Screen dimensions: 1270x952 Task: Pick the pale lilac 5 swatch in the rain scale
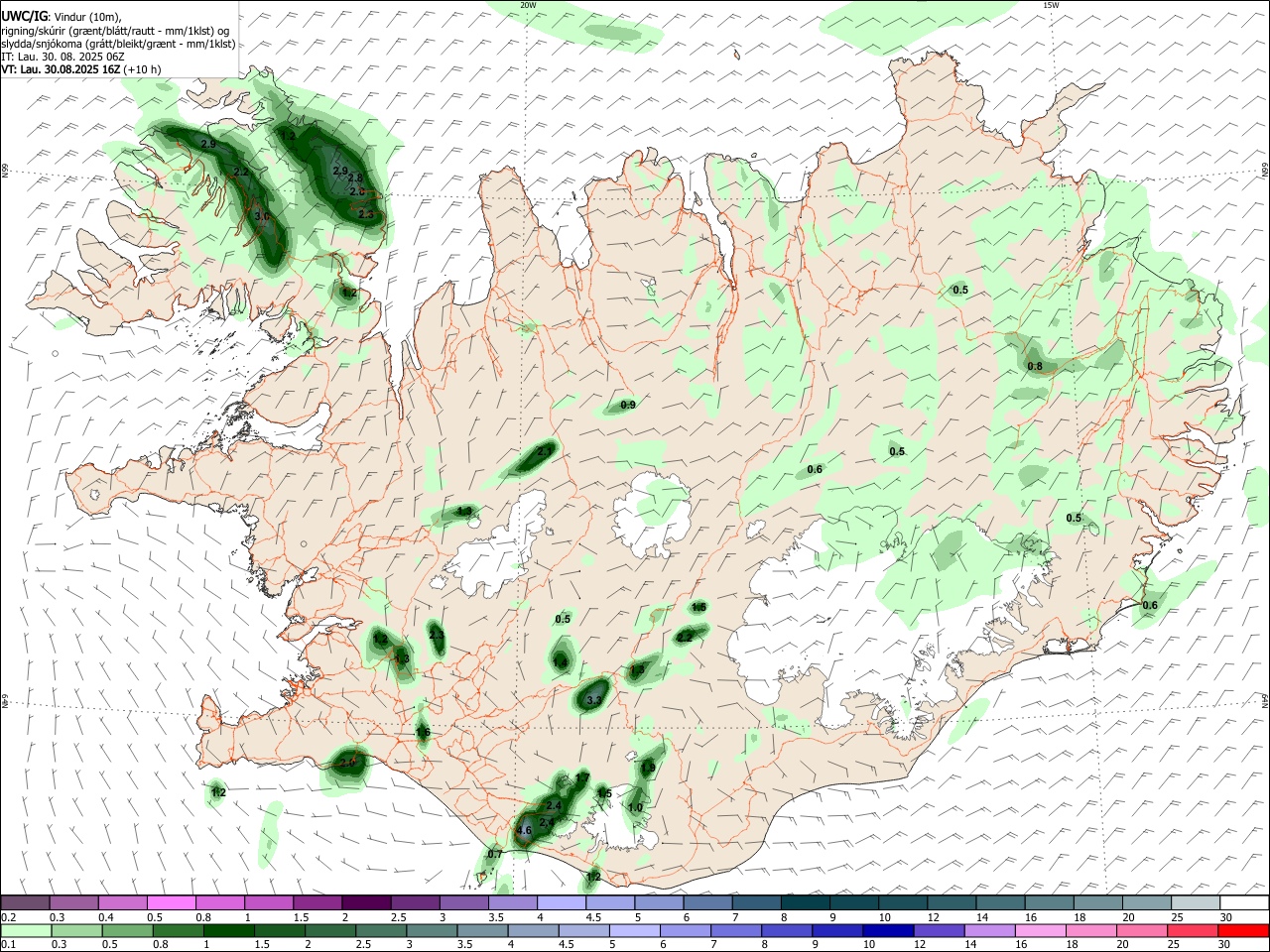coord(633,930)
